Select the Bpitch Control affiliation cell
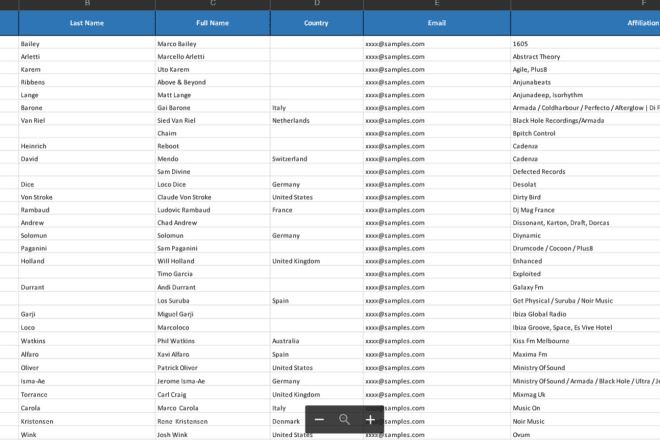The height and width of the screenshot is (440, 660). (585, 133)
